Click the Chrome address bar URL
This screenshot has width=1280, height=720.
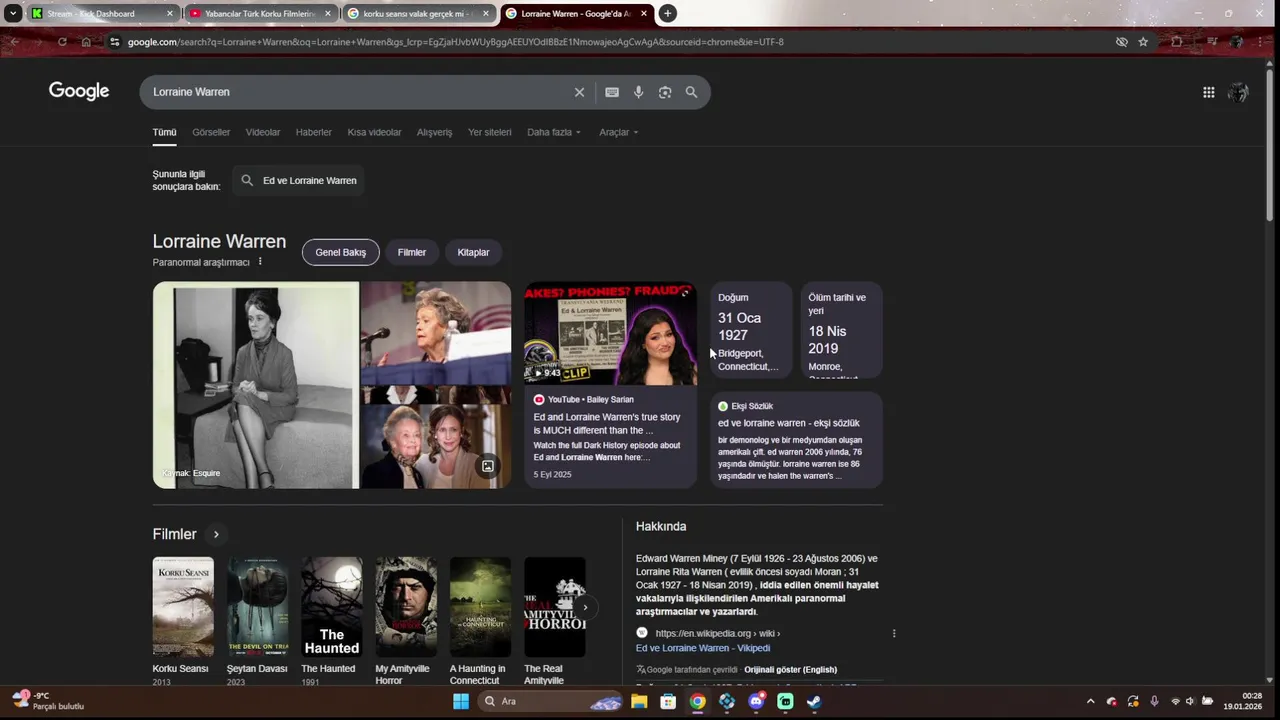pyautogui.click(x=455, y=42)
